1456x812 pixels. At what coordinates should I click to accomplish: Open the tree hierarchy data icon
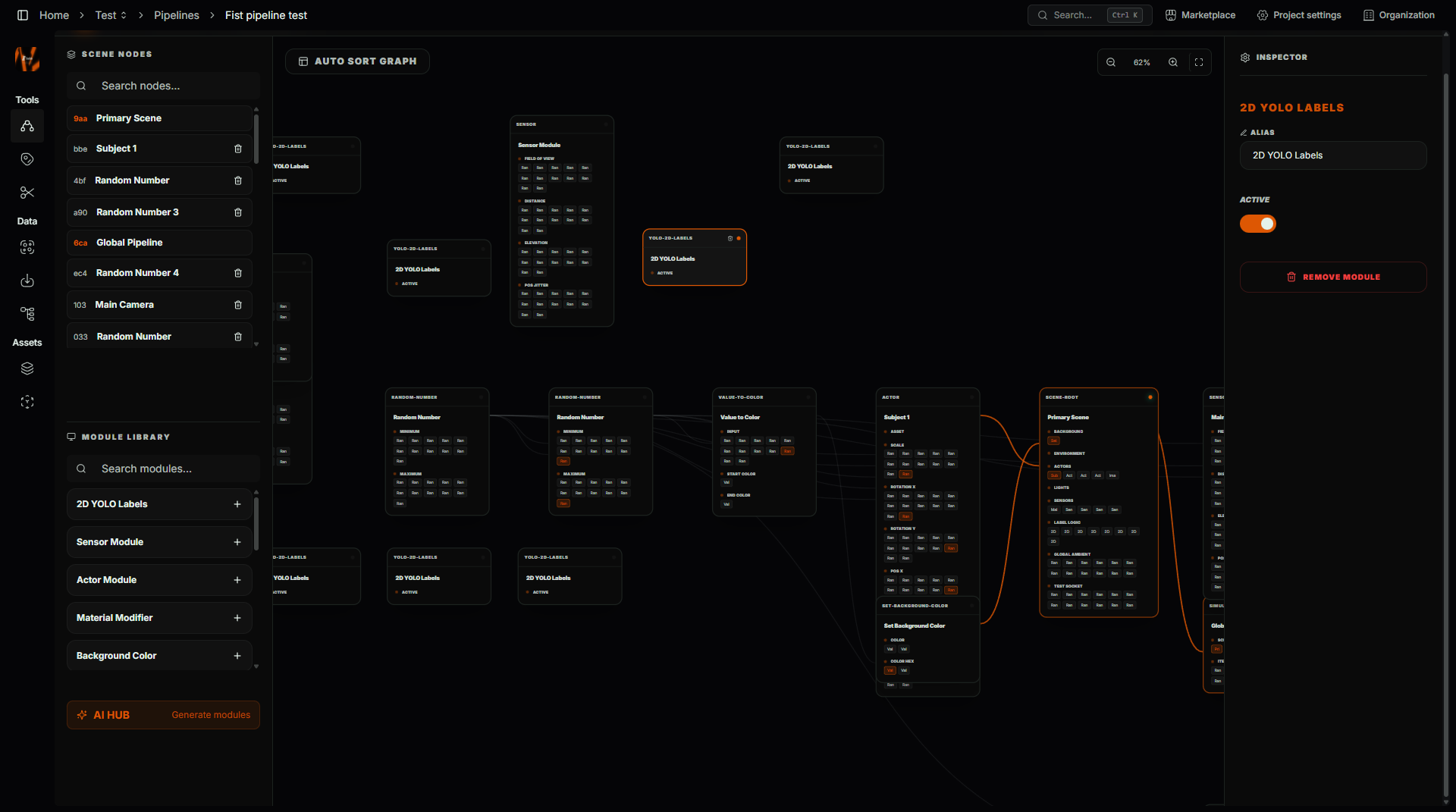[27, 314]
